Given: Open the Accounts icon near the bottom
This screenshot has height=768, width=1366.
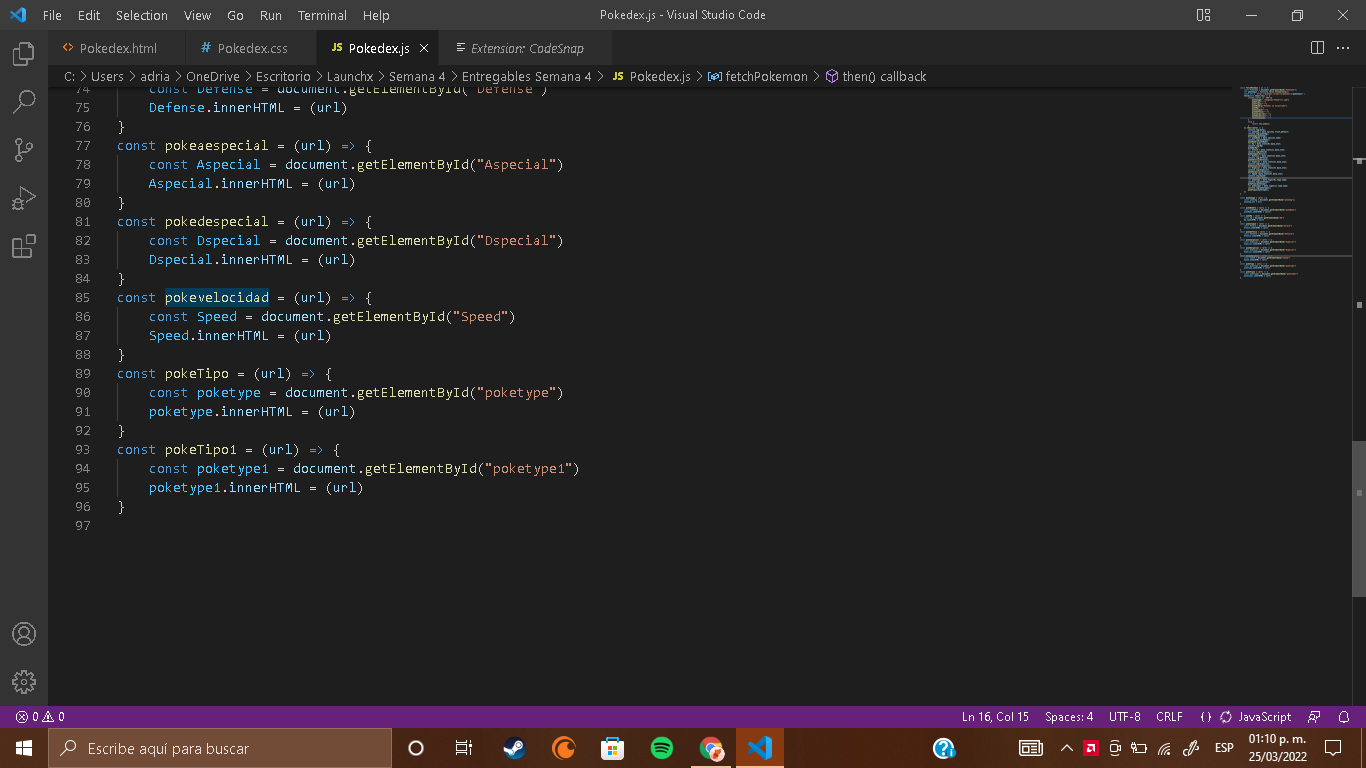Looking at the screenshot, I should click(23, 633).
